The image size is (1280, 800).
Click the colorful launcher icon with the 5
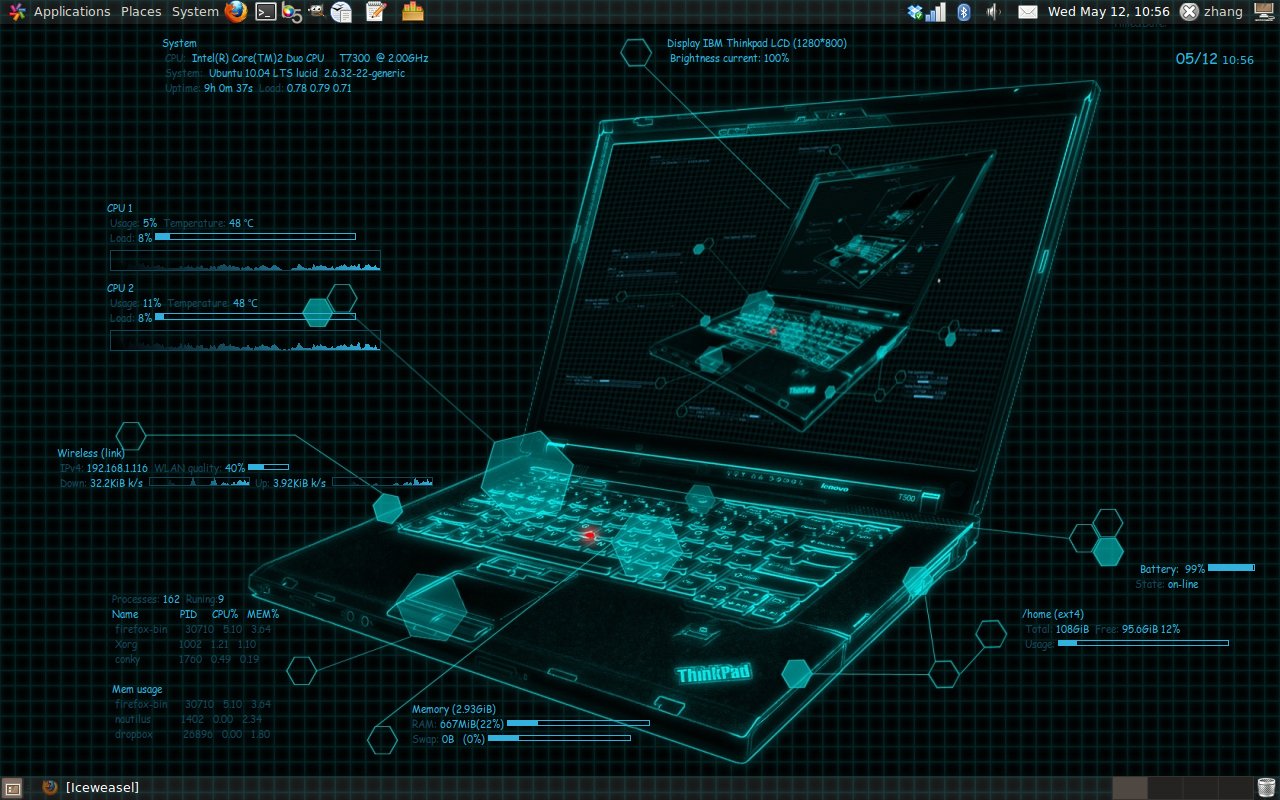coord(292,12)
